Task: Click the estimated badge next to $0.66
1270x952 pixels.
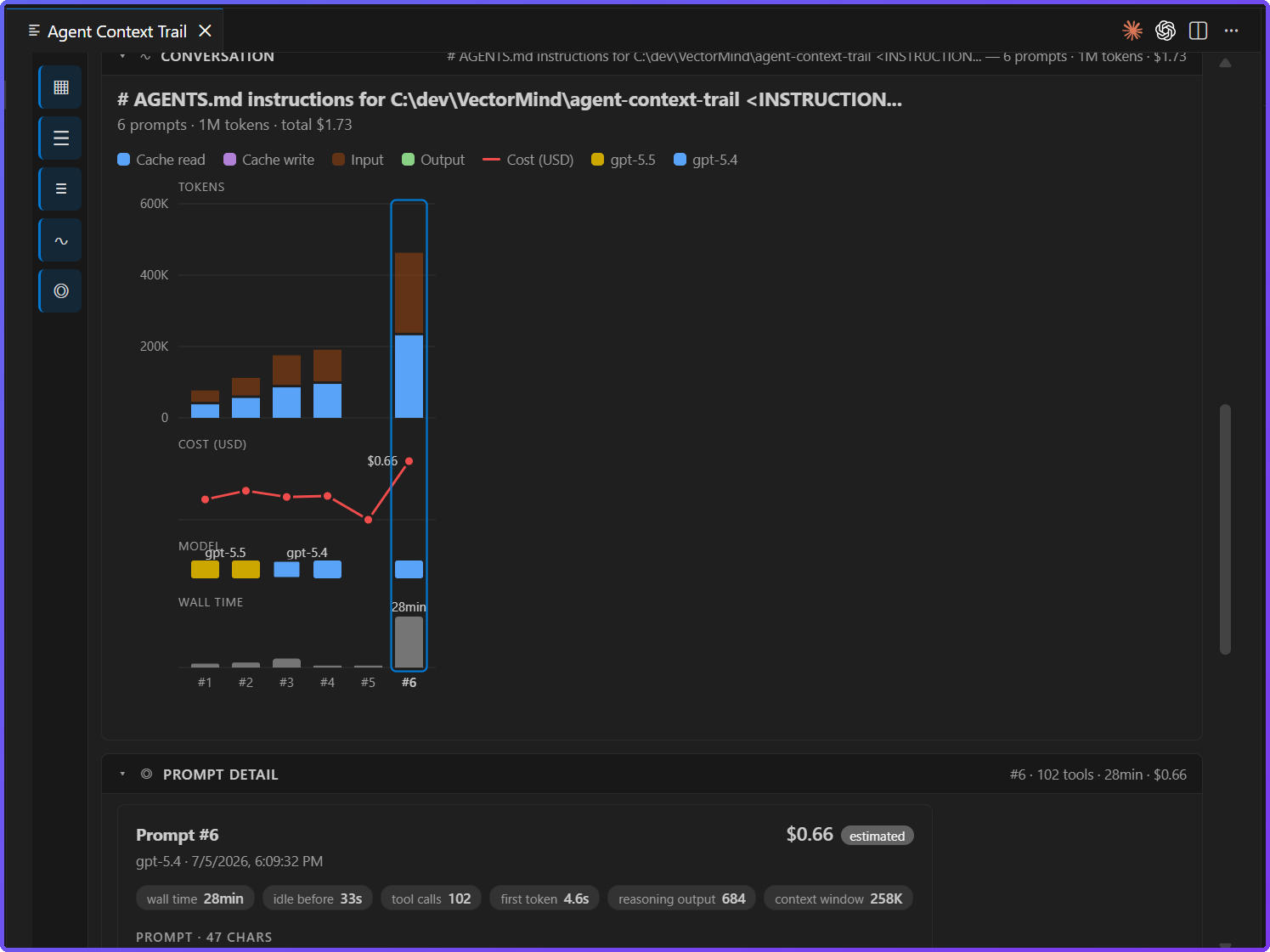Action: (877, 836)
